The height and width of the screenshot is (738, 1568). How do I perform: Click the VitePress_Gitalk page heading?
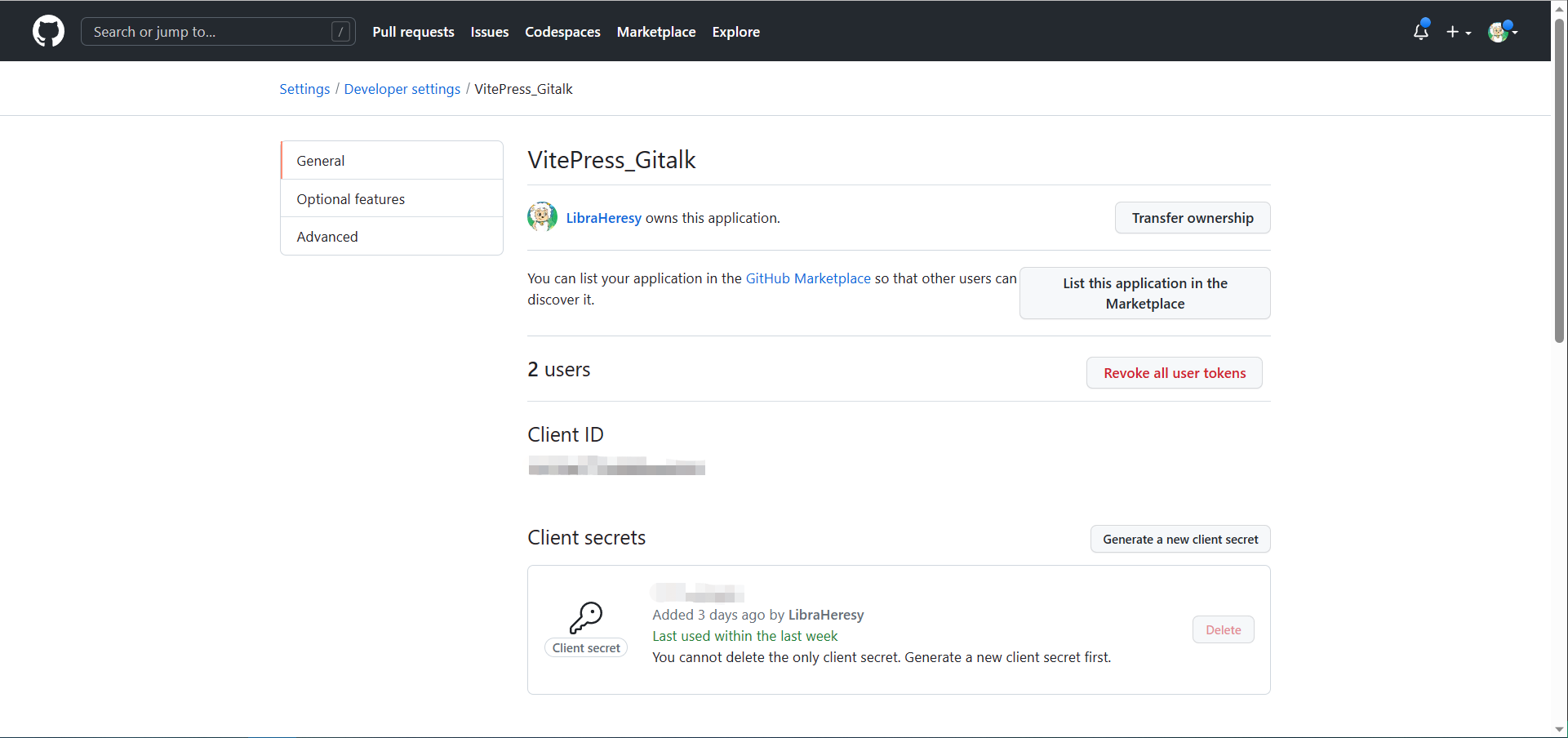611,160
